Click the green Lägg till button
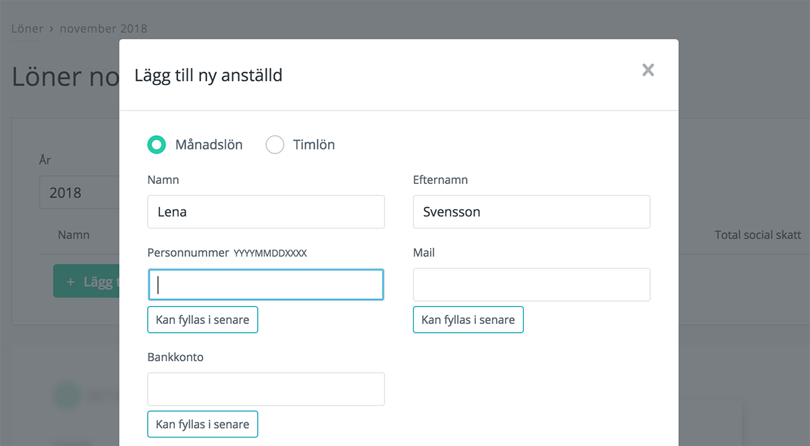This screenshot has height=446, width=810. tap(86, 281)
